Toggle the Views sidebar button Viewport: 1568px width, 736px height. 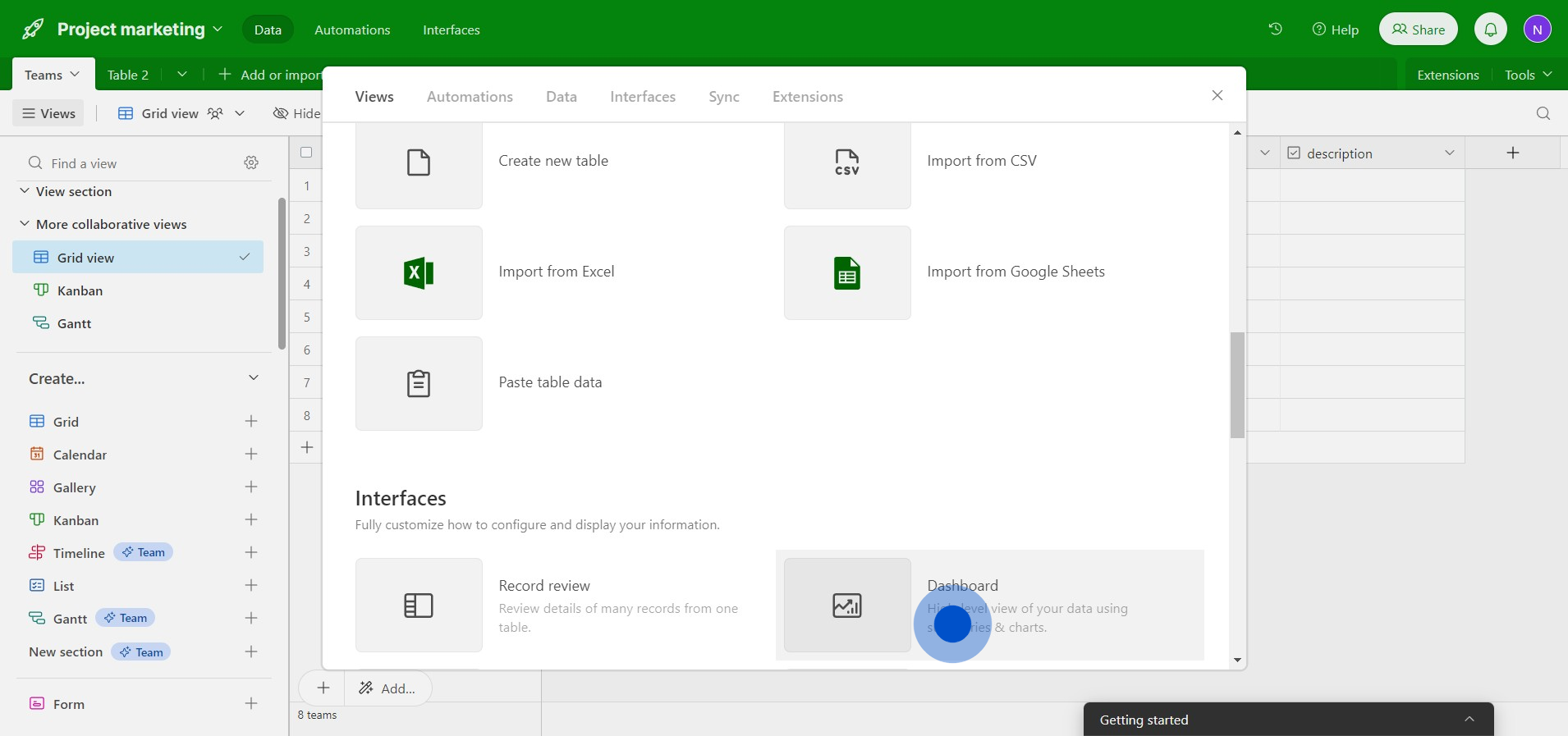pyautogui.click(x=49, y=113)
